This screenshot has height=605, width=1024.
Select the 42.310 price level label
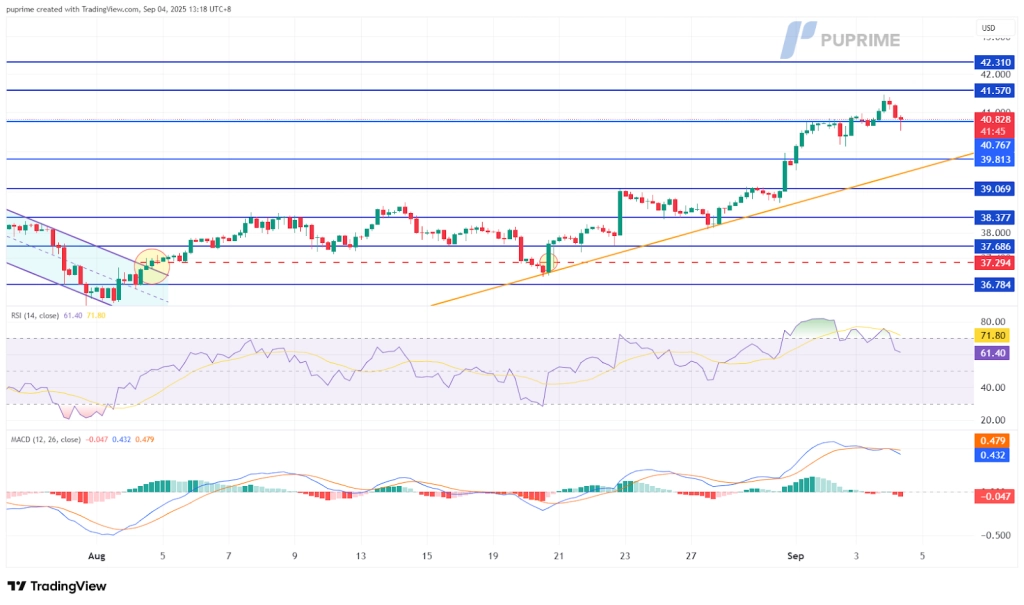pyautogui.click(x=994, y=62)
